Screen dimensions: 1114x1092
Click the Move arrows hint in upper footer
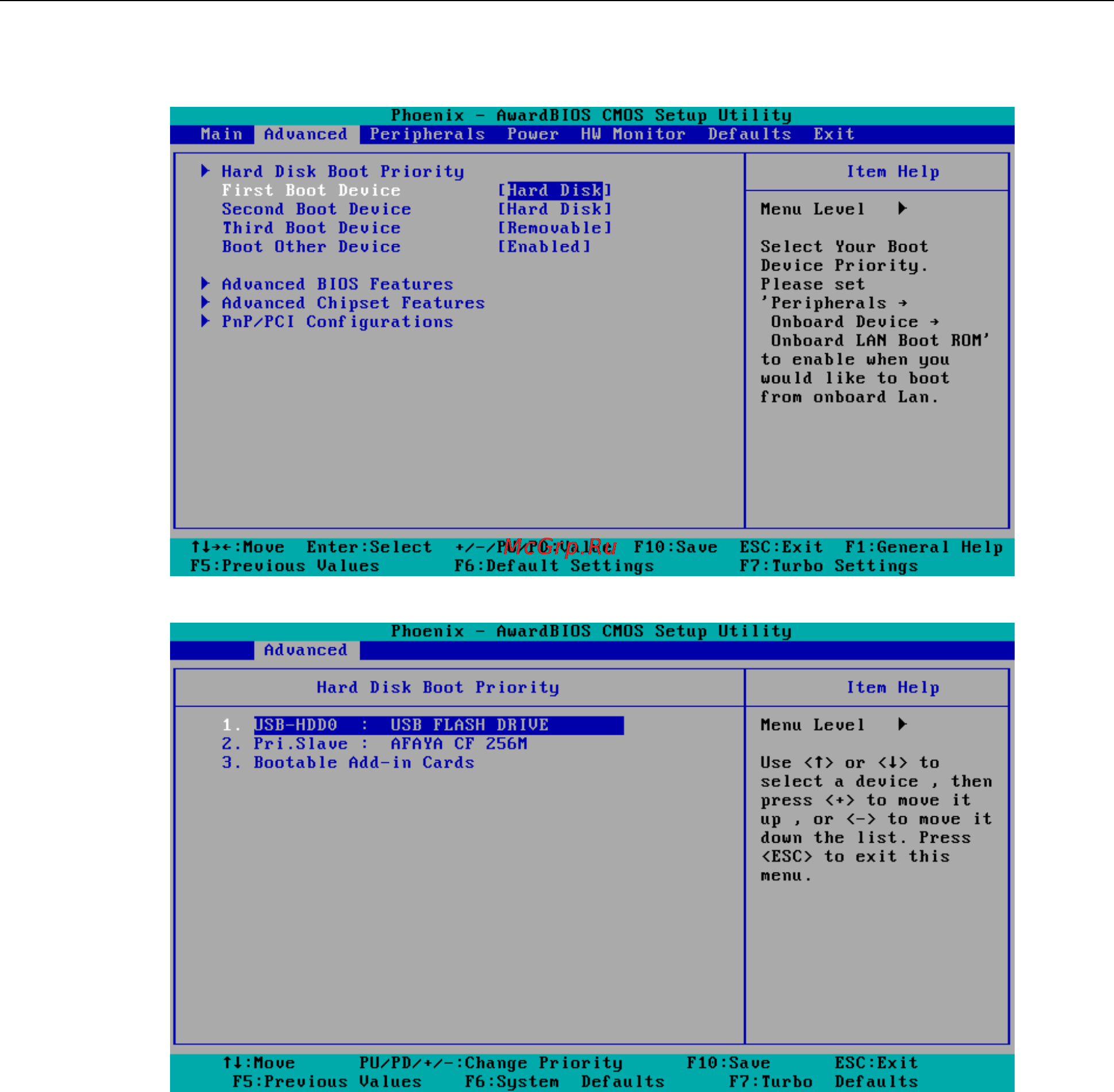click(237, 547)
